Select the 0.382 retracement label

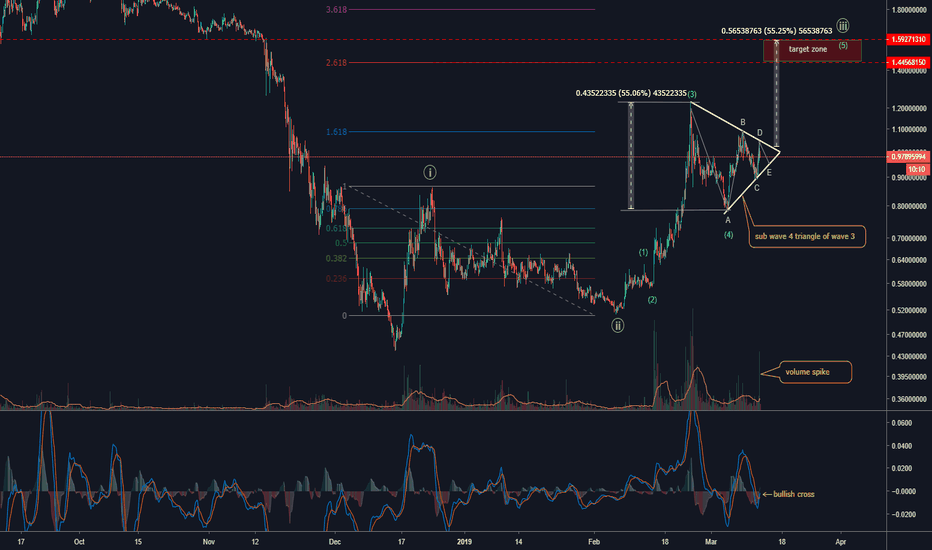coord(336,259)
